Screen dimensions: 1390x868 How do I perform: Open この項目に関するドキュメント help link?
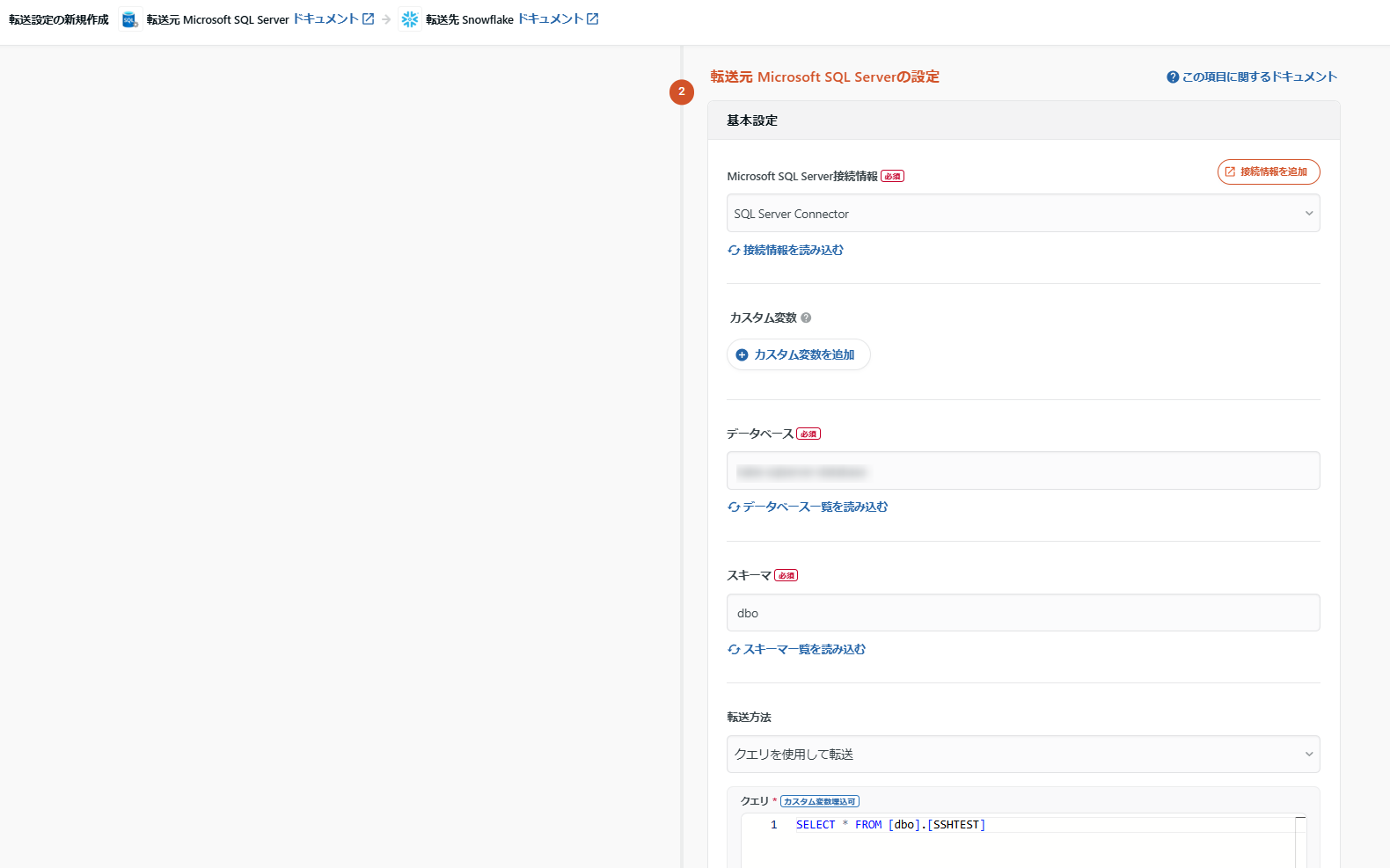[1252, 77]
